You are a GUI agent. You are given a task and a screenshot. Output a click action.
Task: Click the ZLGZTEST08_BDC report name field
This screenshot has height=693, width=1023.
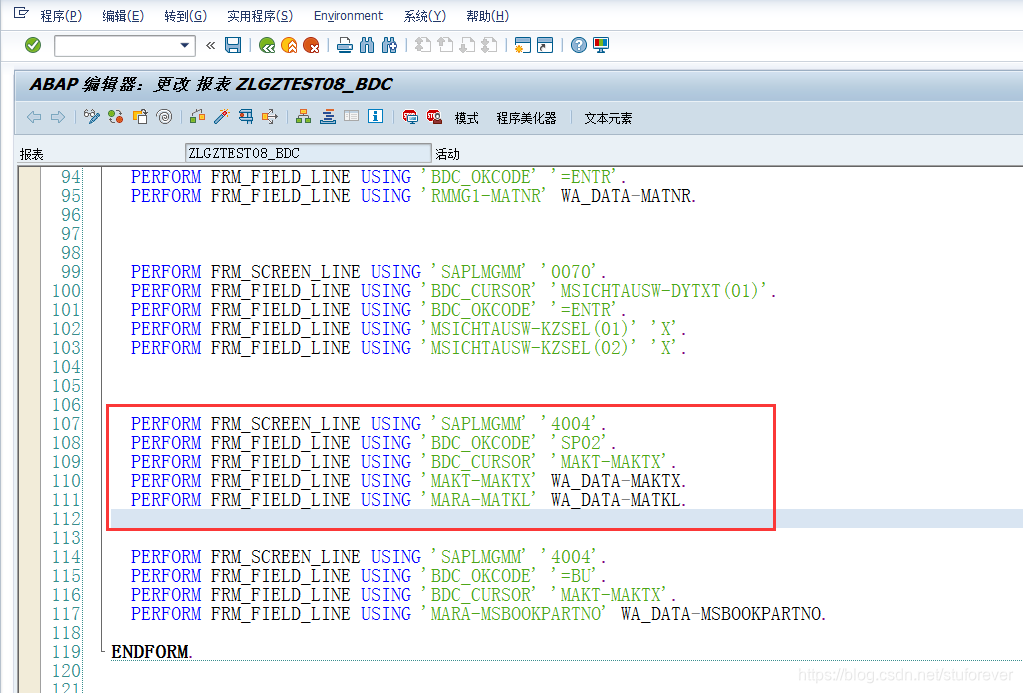coord(308,153)
